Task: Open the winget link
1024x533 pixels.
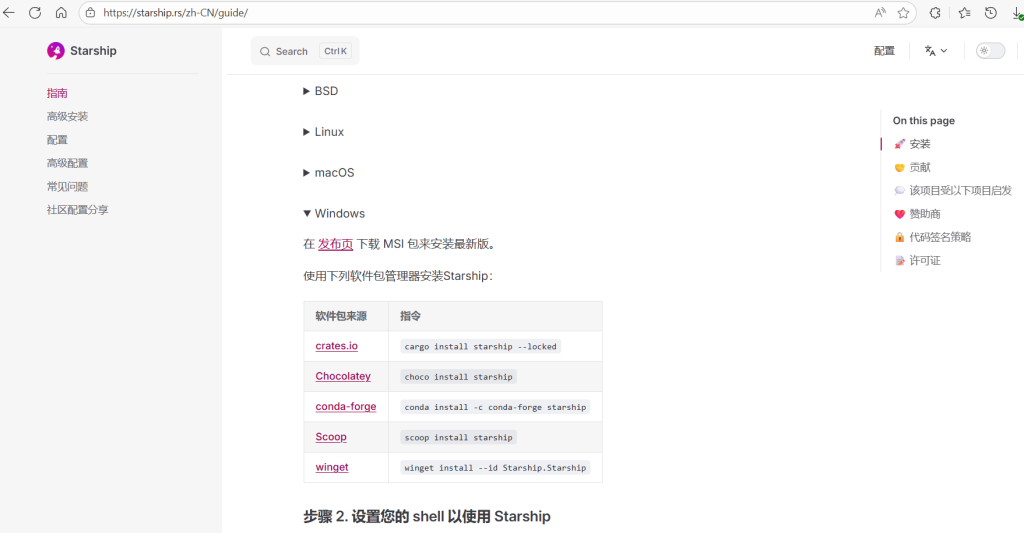Action: click(x=332, y=467)
